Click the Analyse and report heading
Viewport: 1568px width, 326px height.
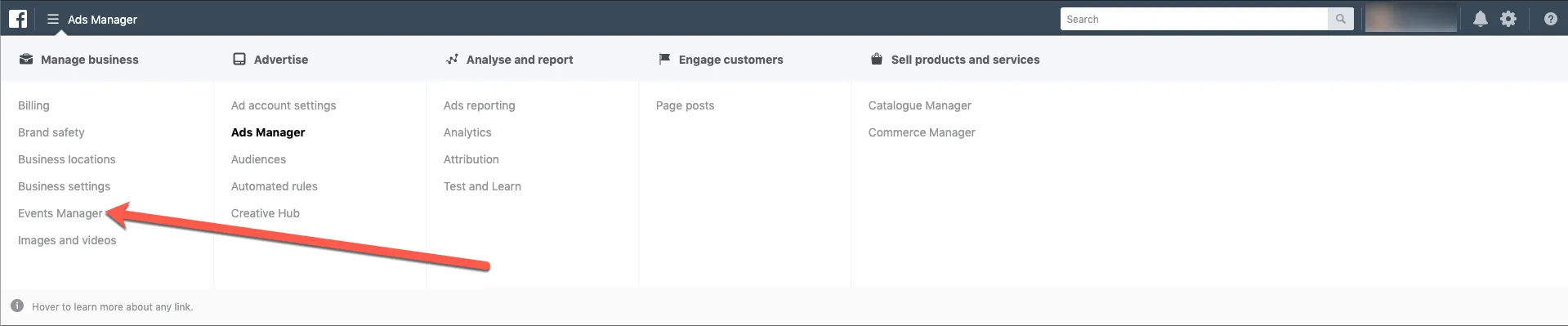[x=520, y=60]
